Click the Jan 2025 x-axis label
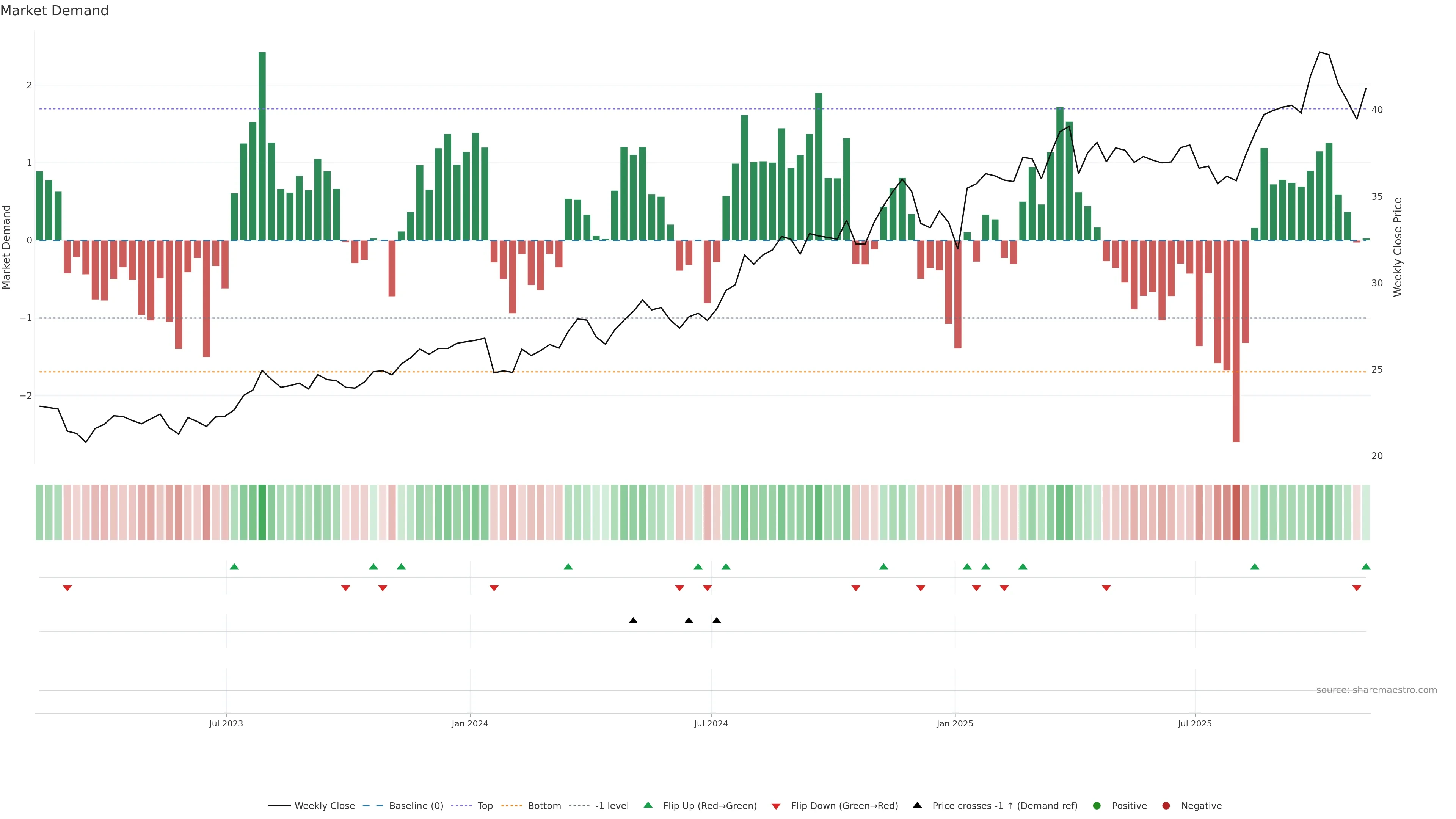Image resolution: width=1456 pixels, height=819 pixels. (x=955, y=723)
